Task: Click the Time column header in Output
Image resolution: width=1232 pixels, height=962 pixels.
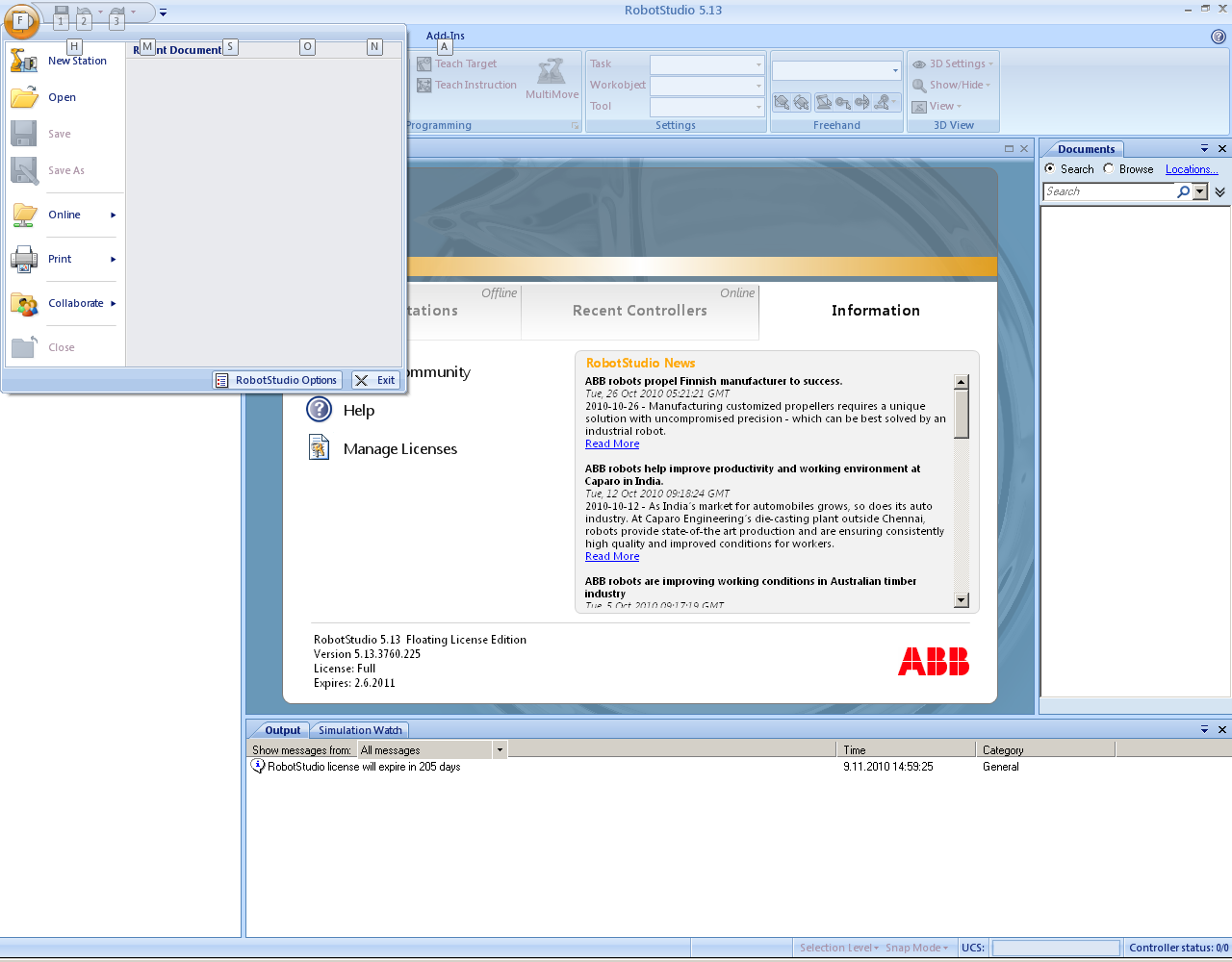Action: [906, 749]
